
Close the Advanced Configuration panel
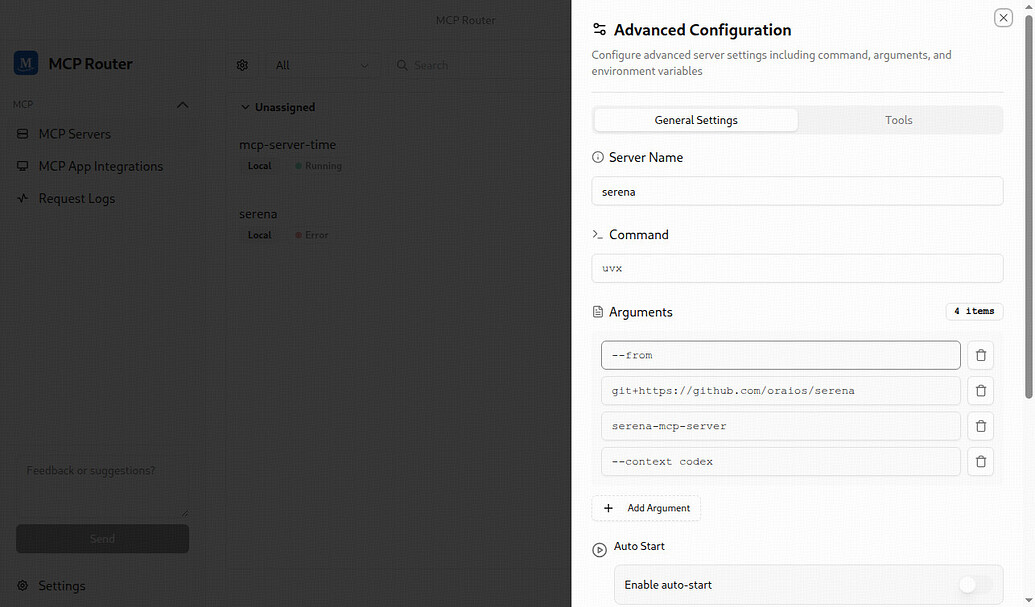(x=1003, y=18)
